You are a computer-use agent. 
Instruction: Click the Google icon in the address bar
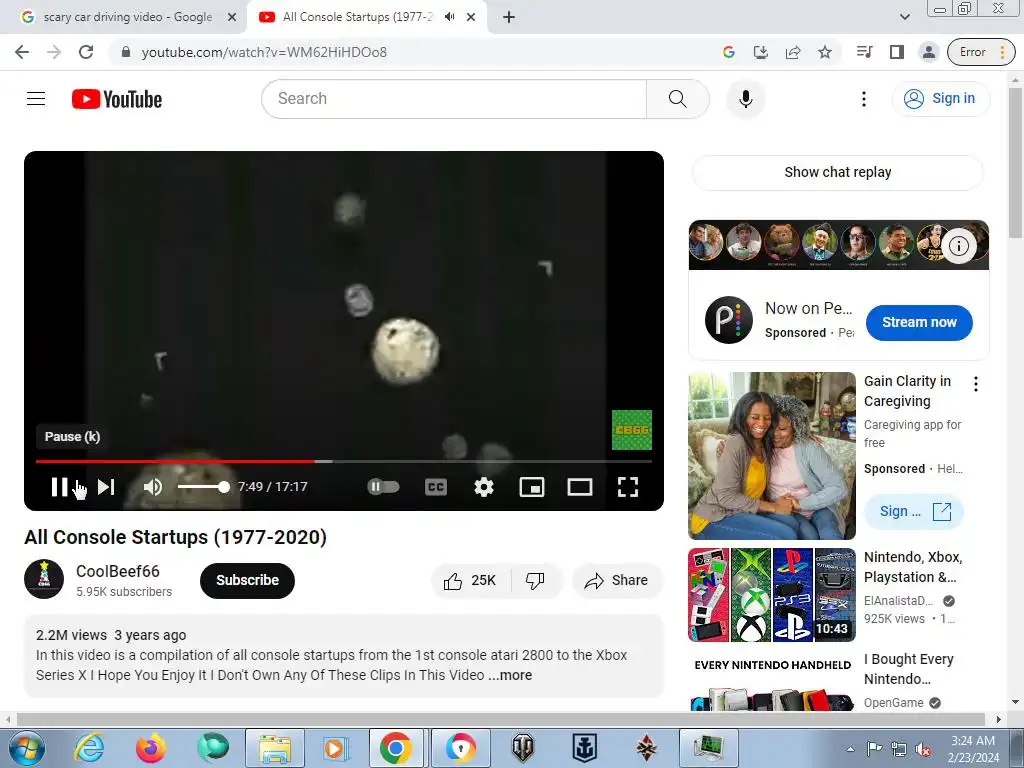[x=729, y=52]
